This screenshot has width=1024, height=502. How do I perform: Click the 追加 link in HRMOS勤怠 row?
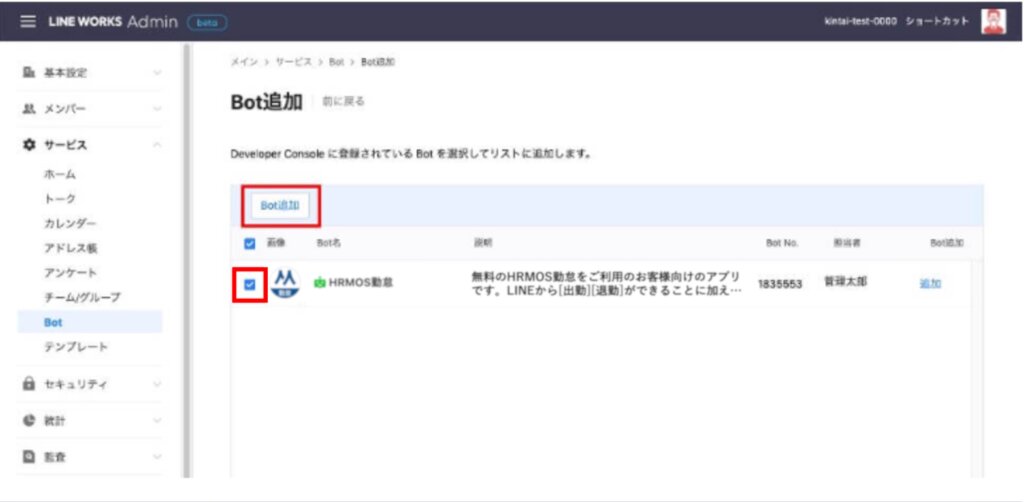pyautogui.click(x=930, y=284)
